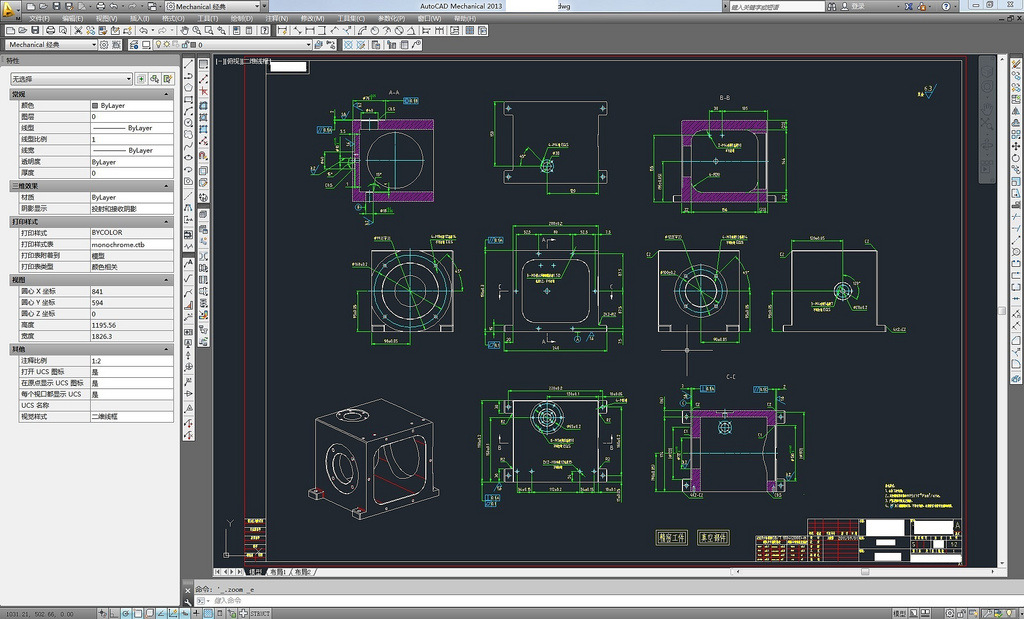Open the Mechanical 经典 workspace dropdown in title bar
The height and width of the screenshot is (619, 1024).
tap(215, 6)
